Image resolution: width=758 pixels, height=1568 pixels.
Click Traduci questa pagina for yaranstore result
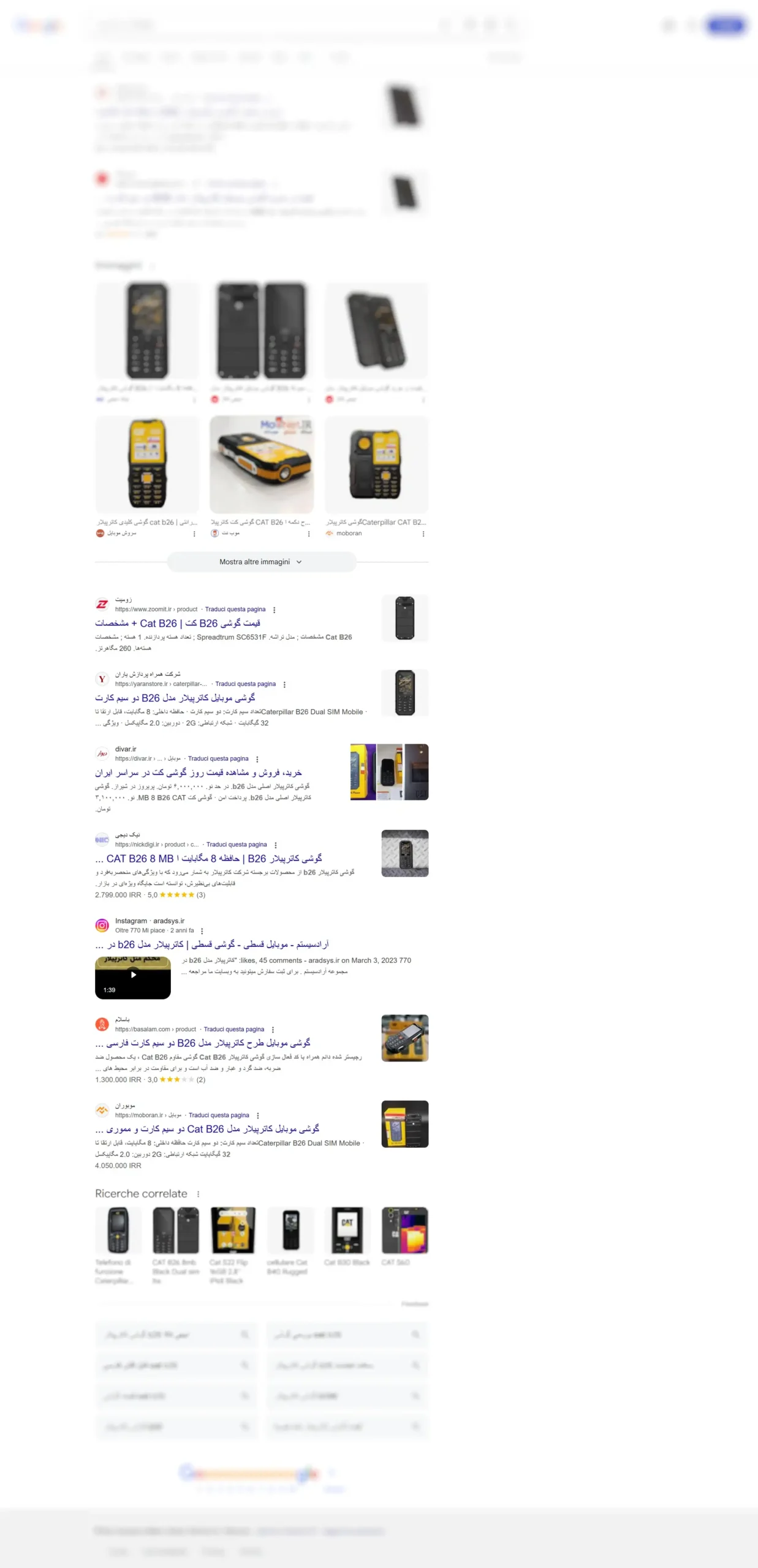246,684
